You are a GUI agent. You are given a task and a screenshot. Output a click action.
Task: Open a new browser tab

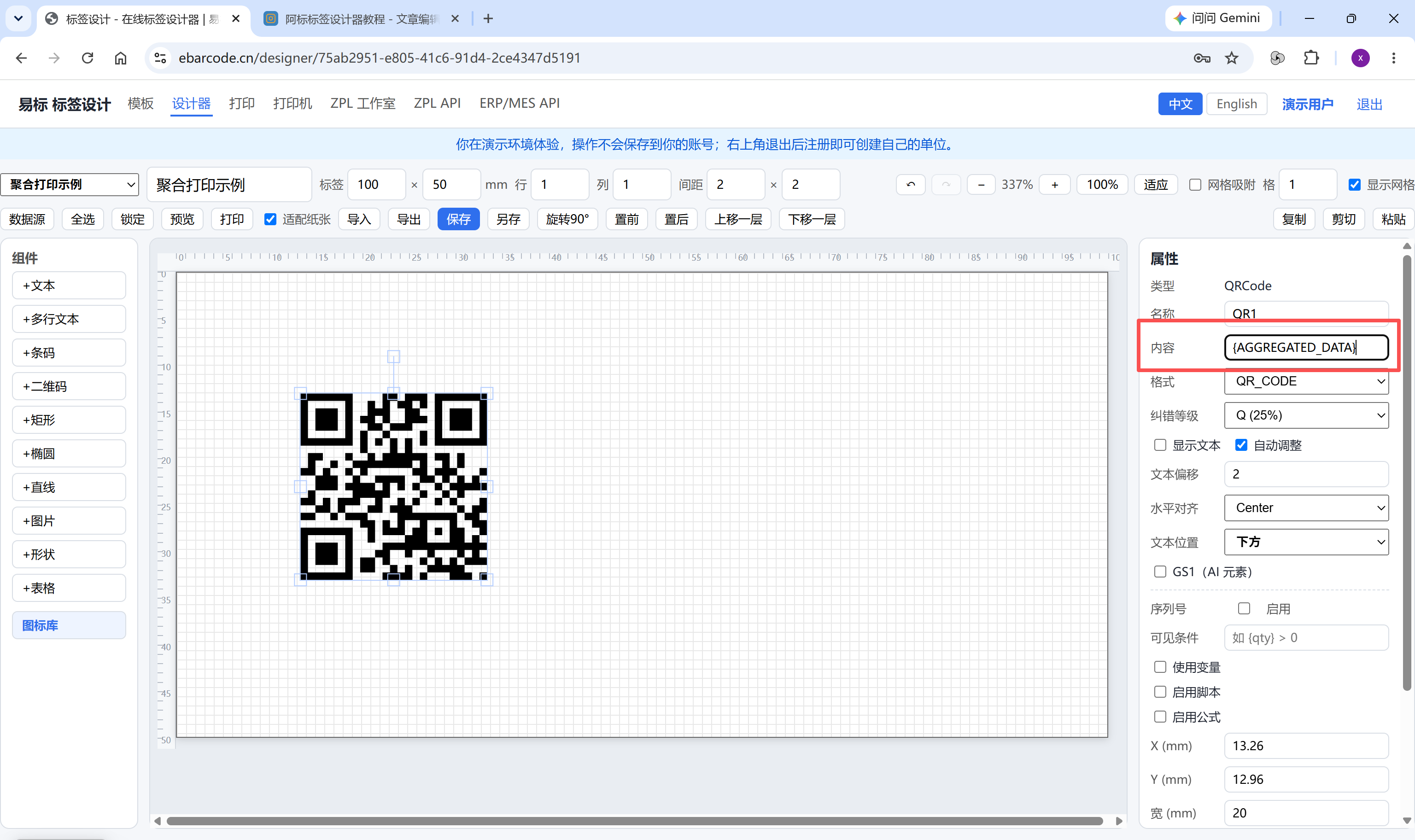tap(488, 19)
